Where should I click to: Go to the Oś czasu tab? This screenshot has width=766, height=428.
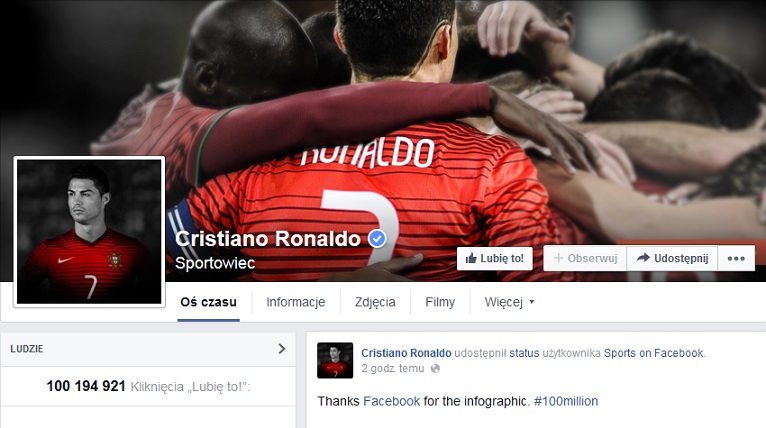click(x=208, y=302)
